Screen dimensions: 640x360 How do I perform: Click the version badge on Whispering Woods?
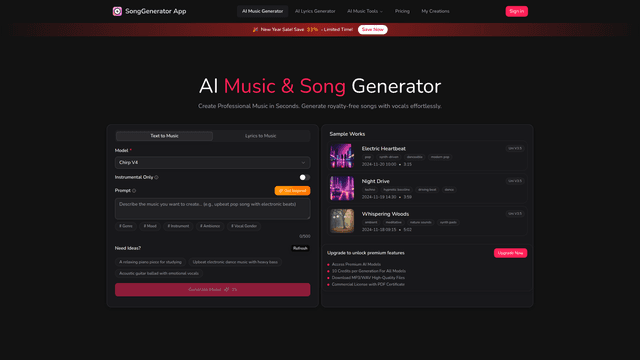click(515, 214)
